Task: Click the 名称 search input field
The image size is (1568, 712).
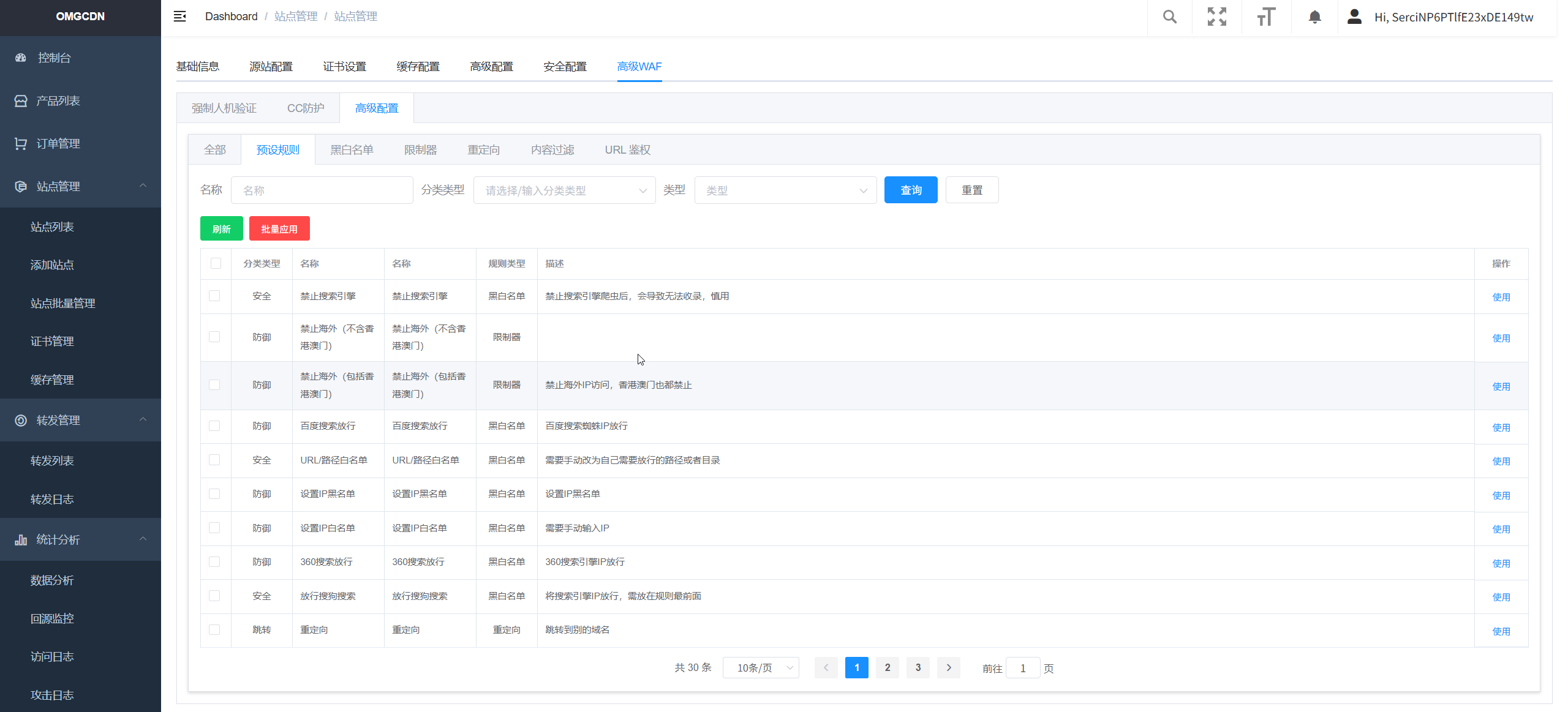Action: 322,190
